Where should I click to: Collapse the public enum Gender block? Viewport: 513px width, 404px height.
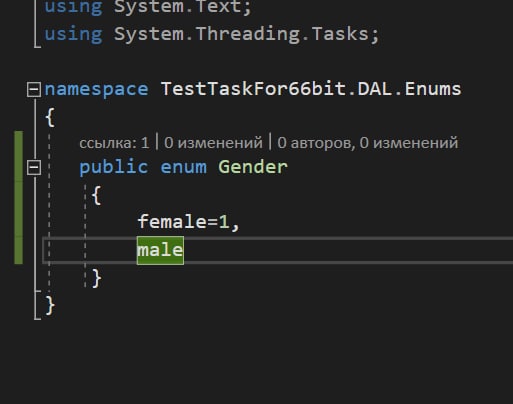click(34, 167)
